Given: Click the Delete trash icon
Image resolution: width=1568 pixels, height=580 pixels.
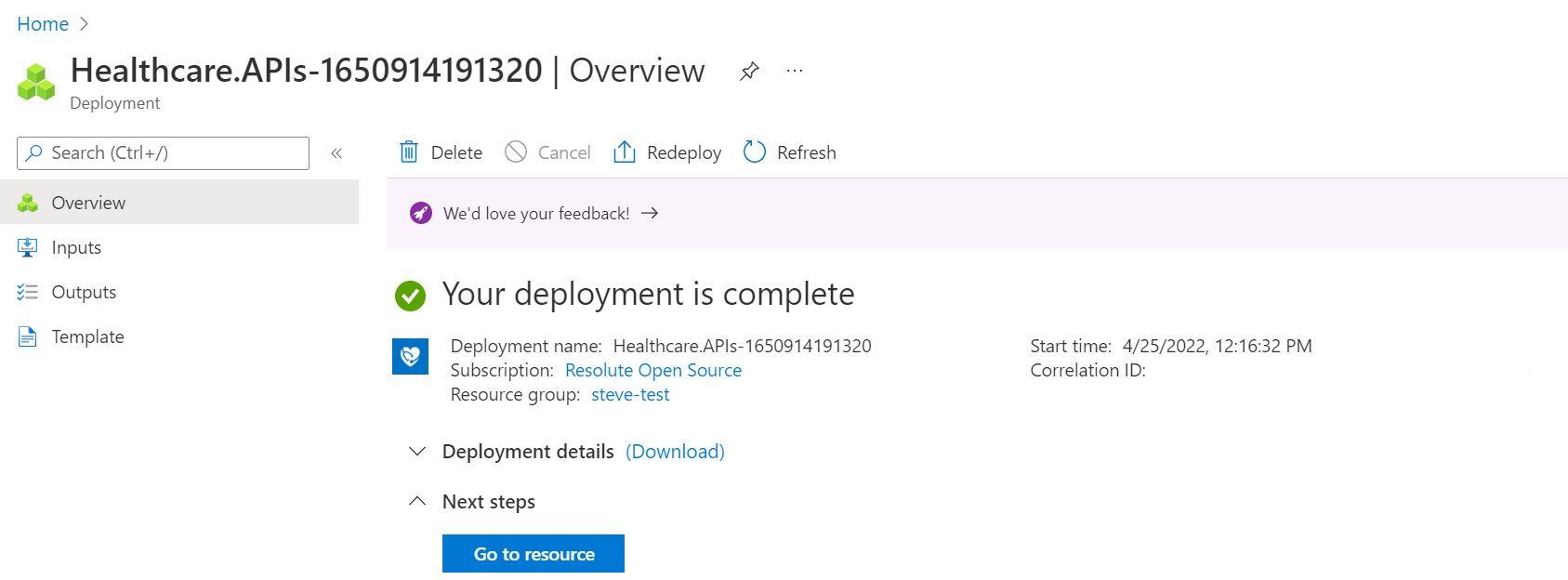Looking at the screenshot, I should [x=409, y=152].
